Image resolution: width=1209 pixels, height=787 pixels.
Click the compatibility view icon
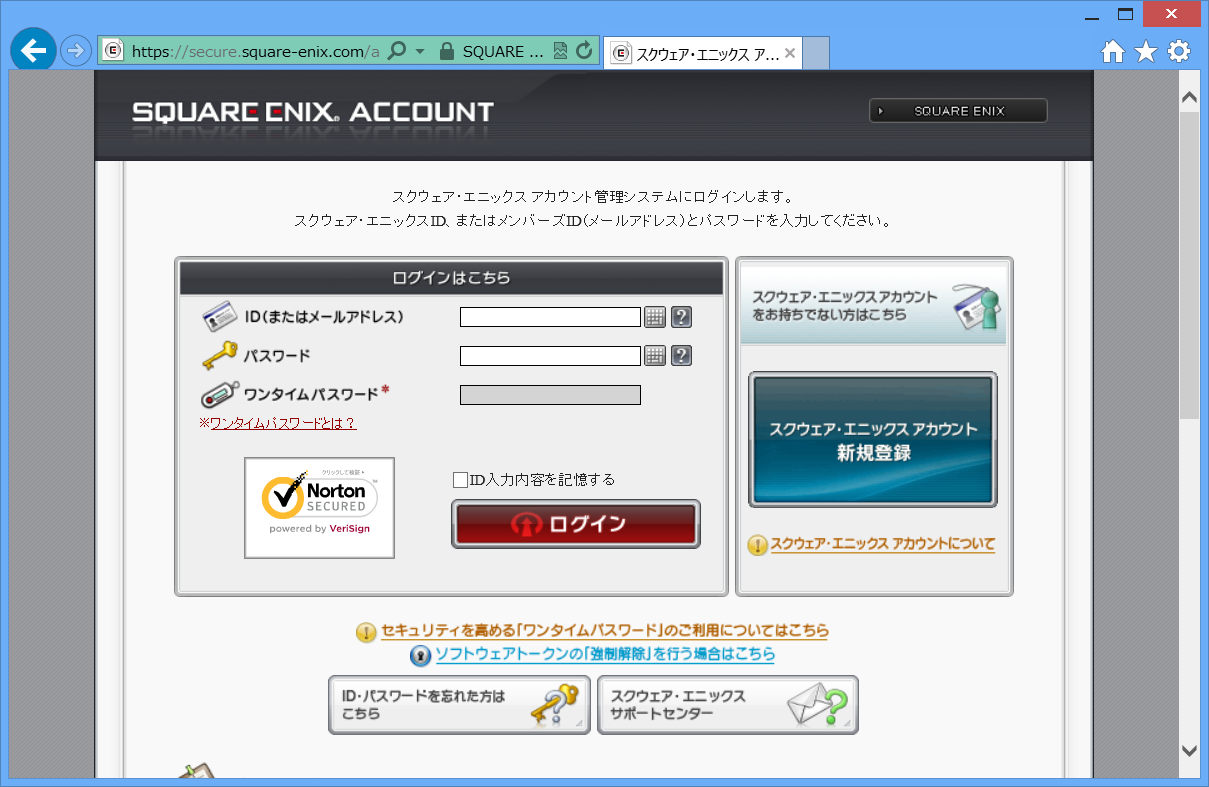click(561, 51)
